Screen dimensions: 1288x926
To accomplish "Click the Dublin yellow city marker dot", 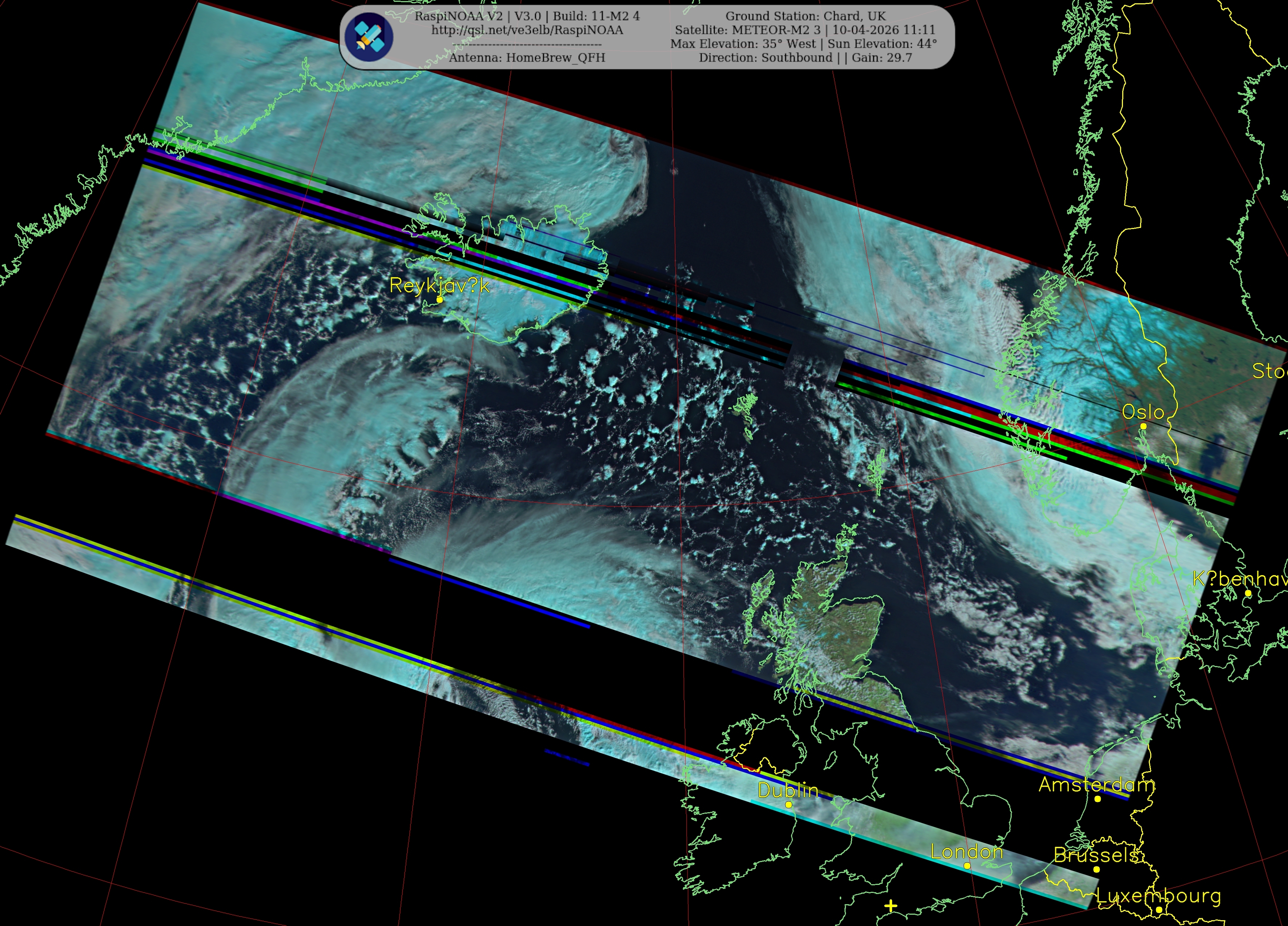I will 788,805.
